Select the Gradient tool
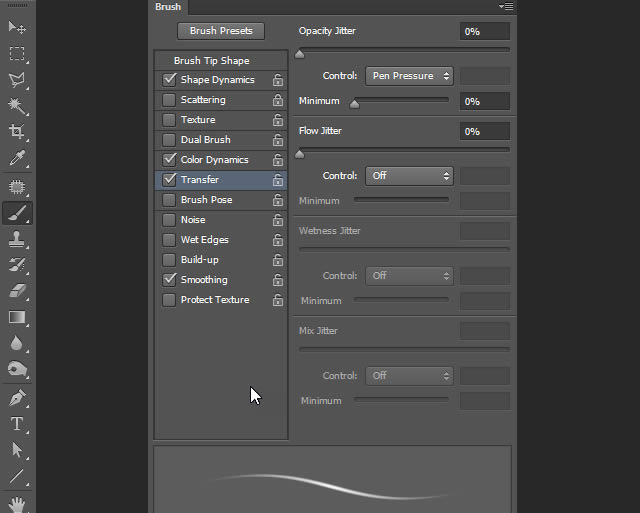 [17, 318]
